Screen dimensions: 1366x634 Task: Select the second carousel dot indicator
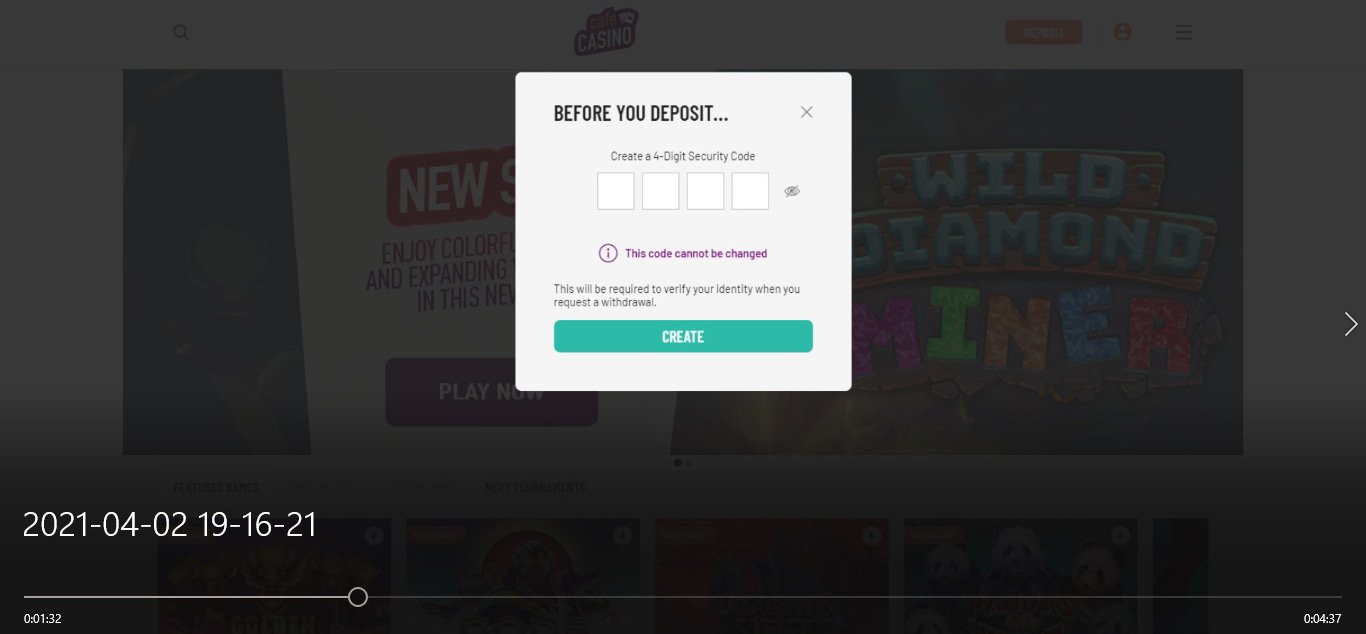click(688, 462)
